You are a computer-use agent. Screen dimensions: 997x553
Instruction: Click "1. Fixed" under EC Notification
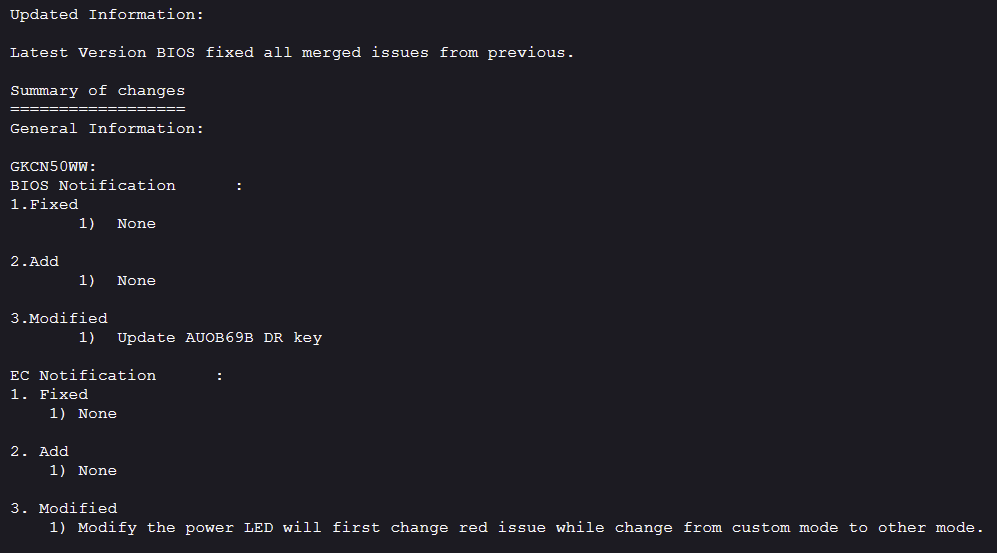tap(49, 394)
